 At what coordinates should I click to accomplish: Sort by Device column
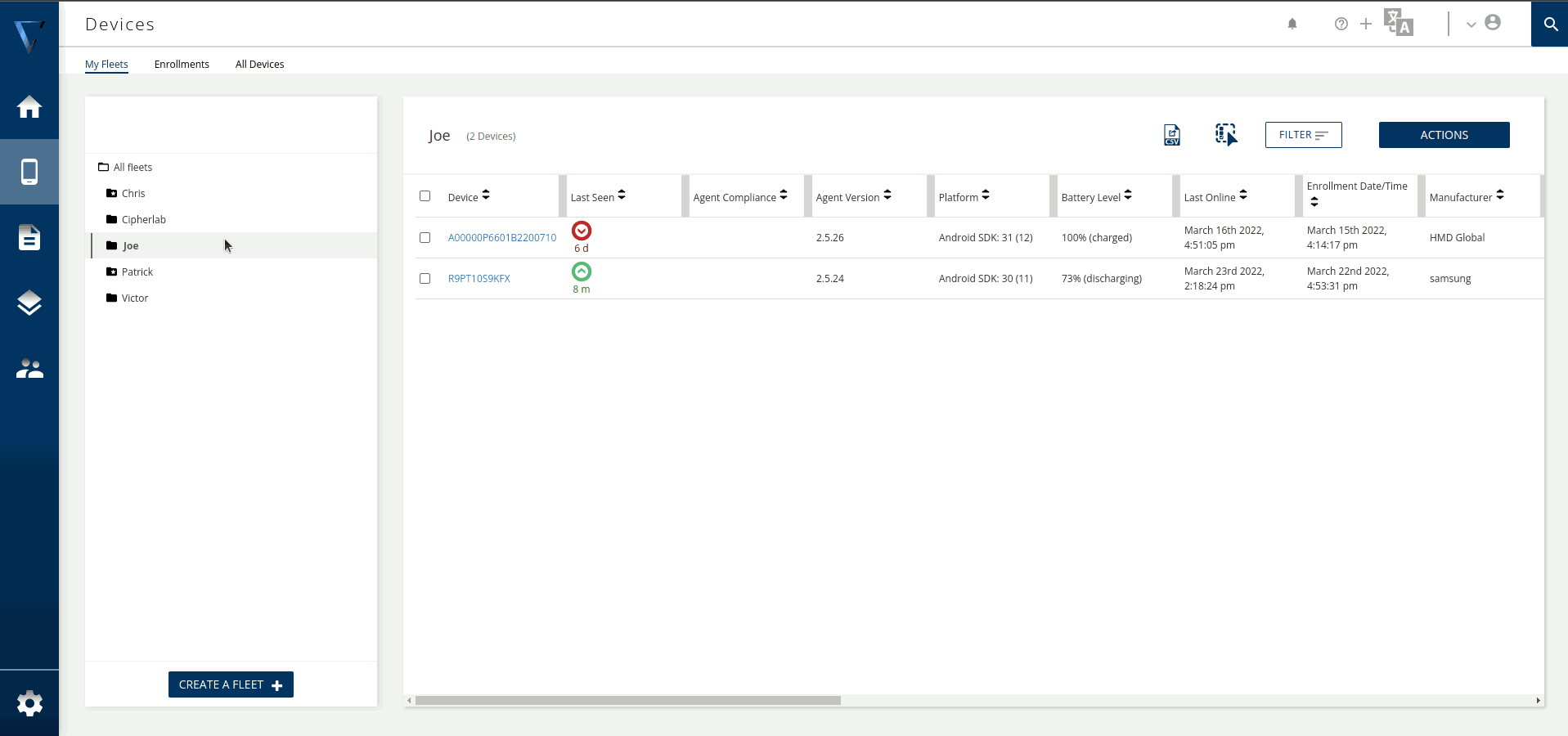pos(486,195)
